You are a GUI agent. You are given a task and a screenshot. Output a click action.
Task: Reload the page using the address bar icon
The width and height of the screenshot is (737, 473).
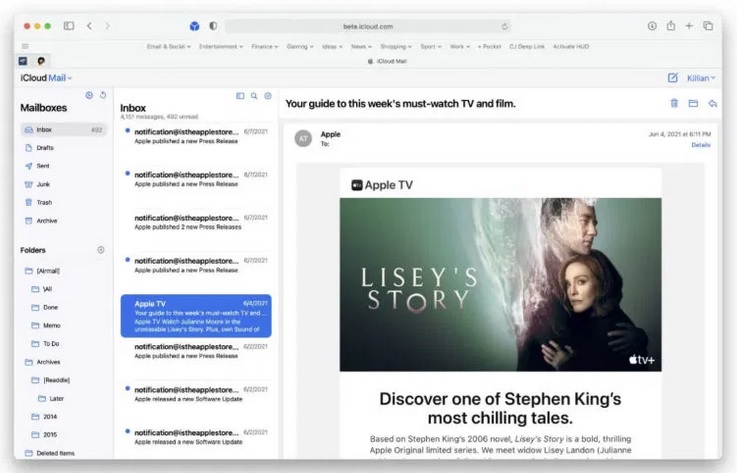[x=505, y=26]
